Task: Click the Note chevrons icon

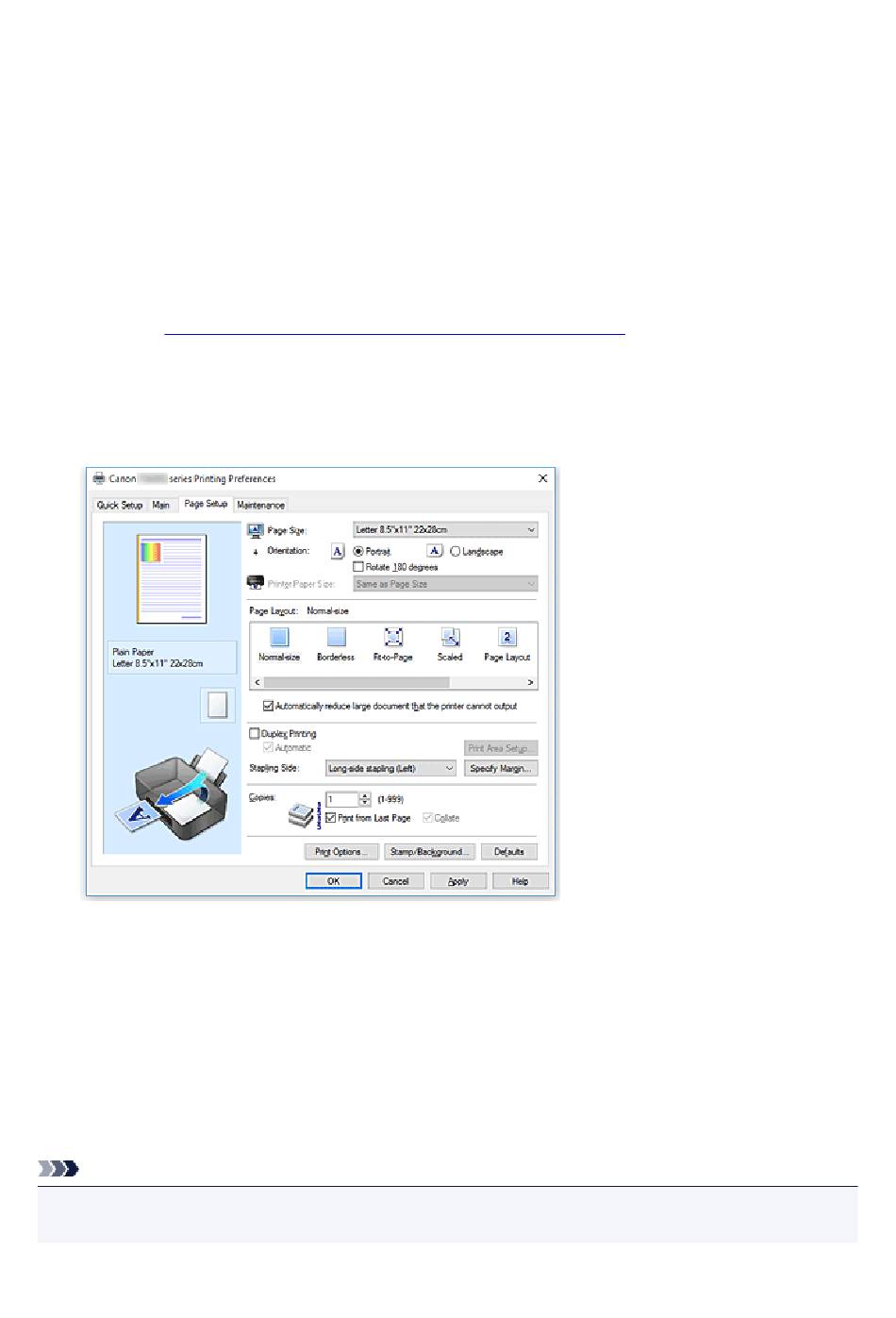Action: pos(58,1169)
